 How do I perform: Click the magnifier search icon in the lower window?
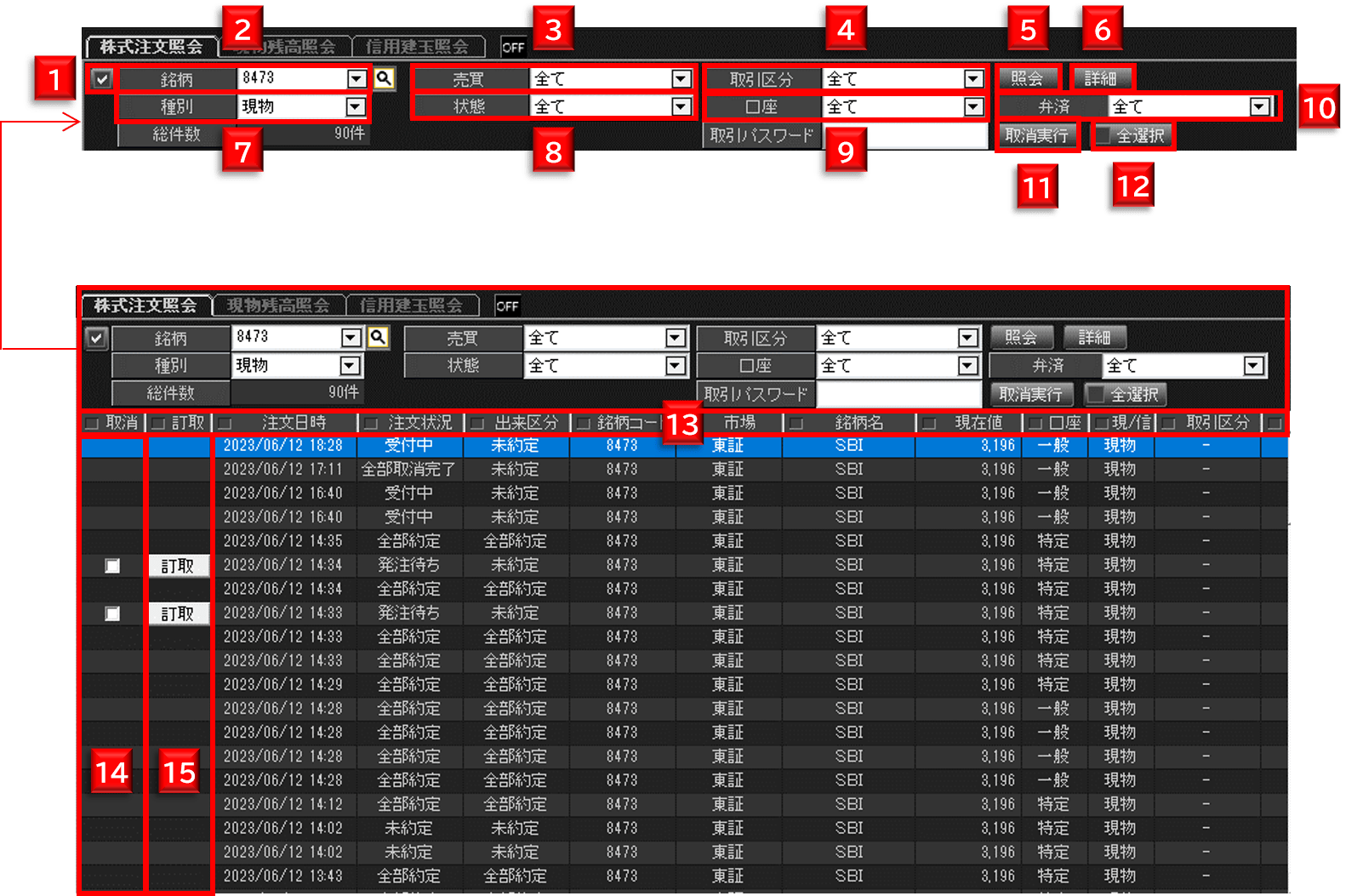coord(379,337)
